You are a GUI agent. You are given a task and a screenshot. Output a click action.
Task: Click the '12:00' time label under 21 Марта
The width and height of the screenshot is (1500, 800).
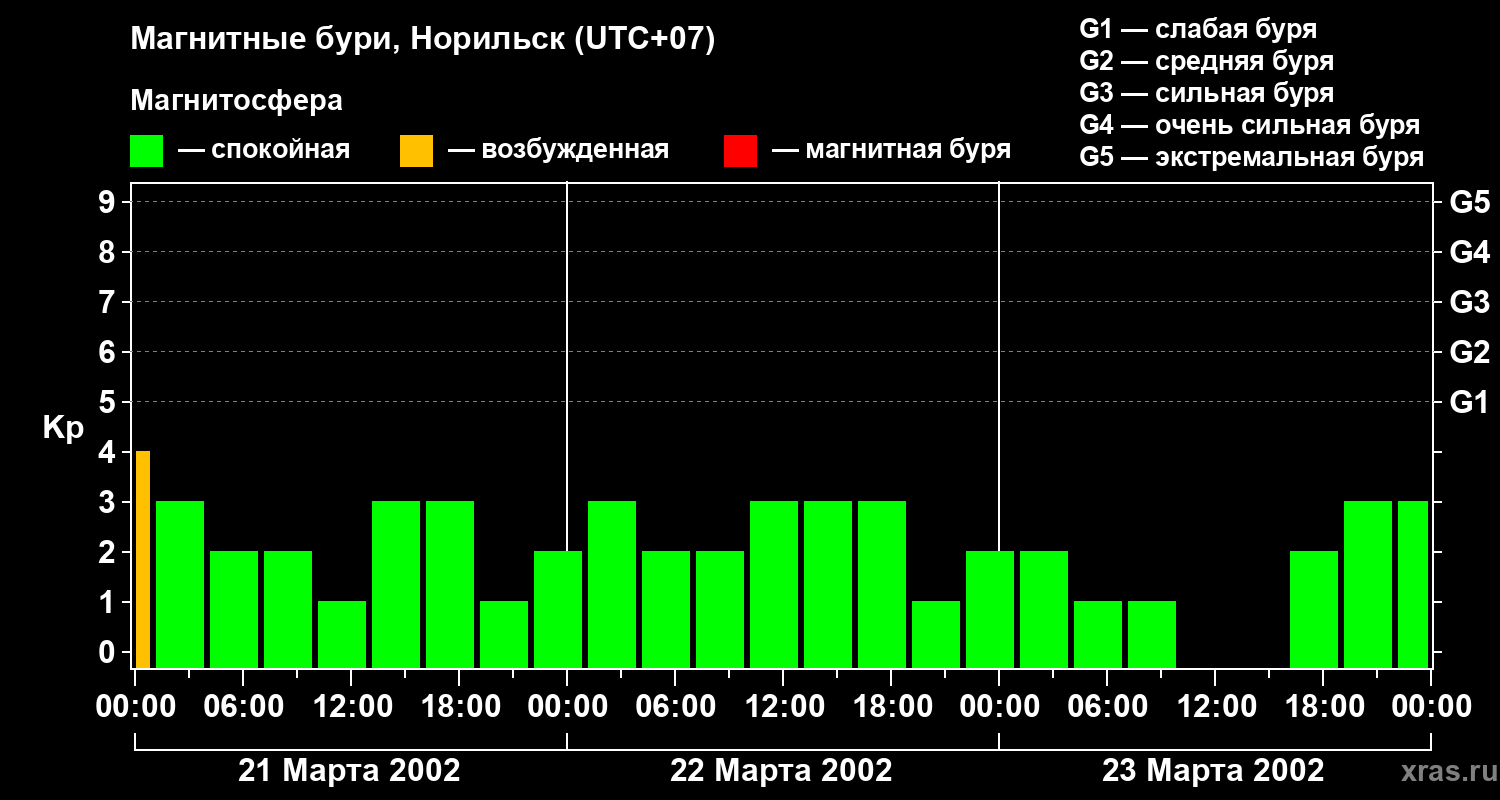click(351, 707)
